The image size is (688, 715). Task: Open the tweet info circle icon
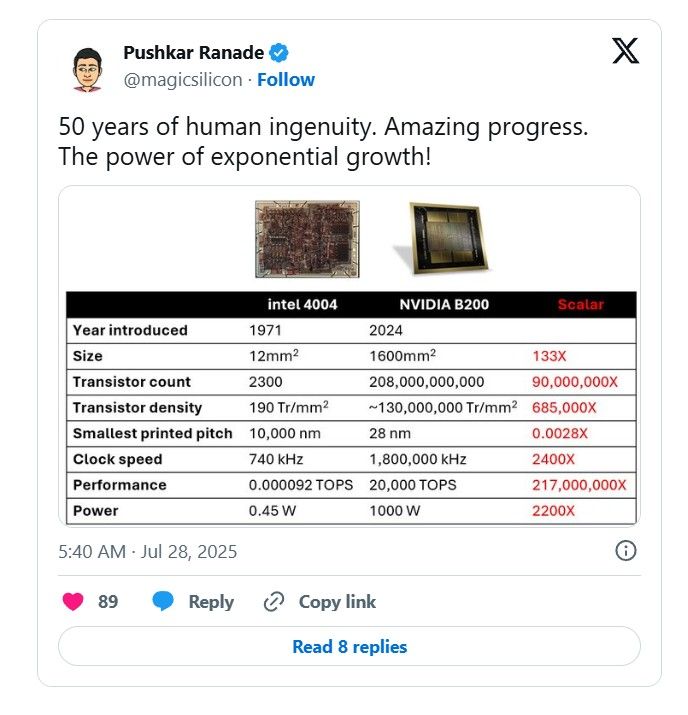(625, 550)
